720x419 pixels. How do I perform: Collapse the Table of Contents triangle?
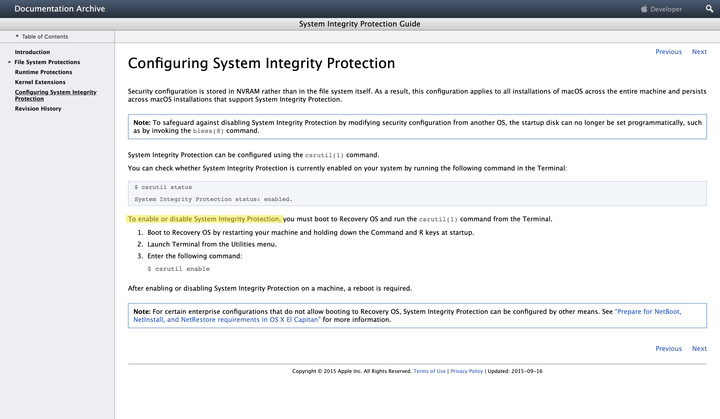17,36
